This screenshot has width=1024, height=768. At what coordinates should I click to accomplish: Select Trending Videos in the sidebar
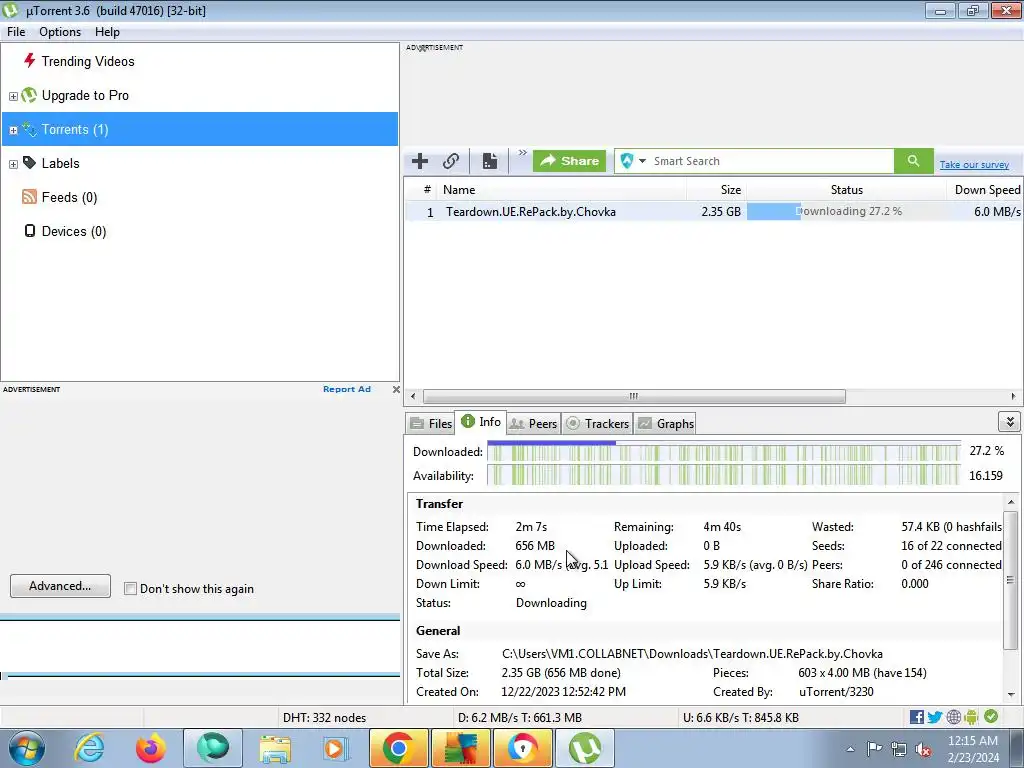pos(88,61)
